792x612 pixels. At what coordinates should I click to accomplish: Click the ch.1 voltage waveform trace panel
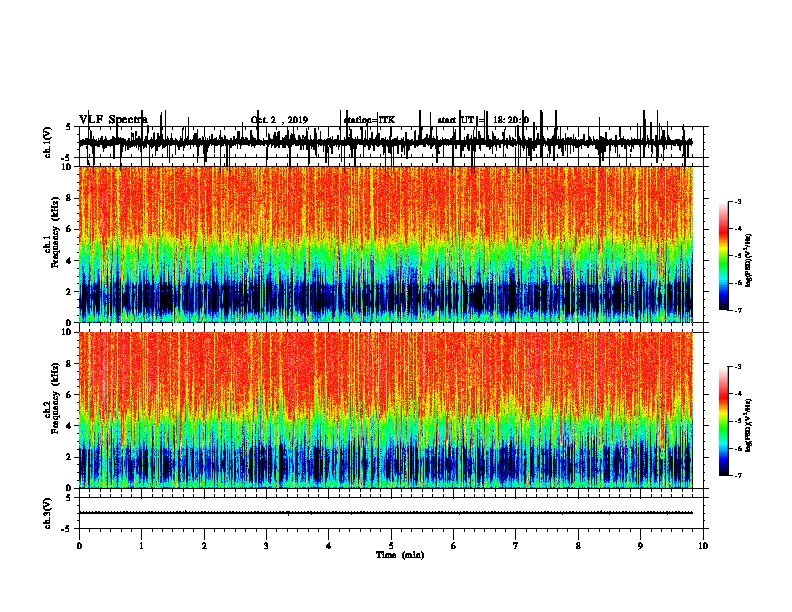(x=391, y=142)
